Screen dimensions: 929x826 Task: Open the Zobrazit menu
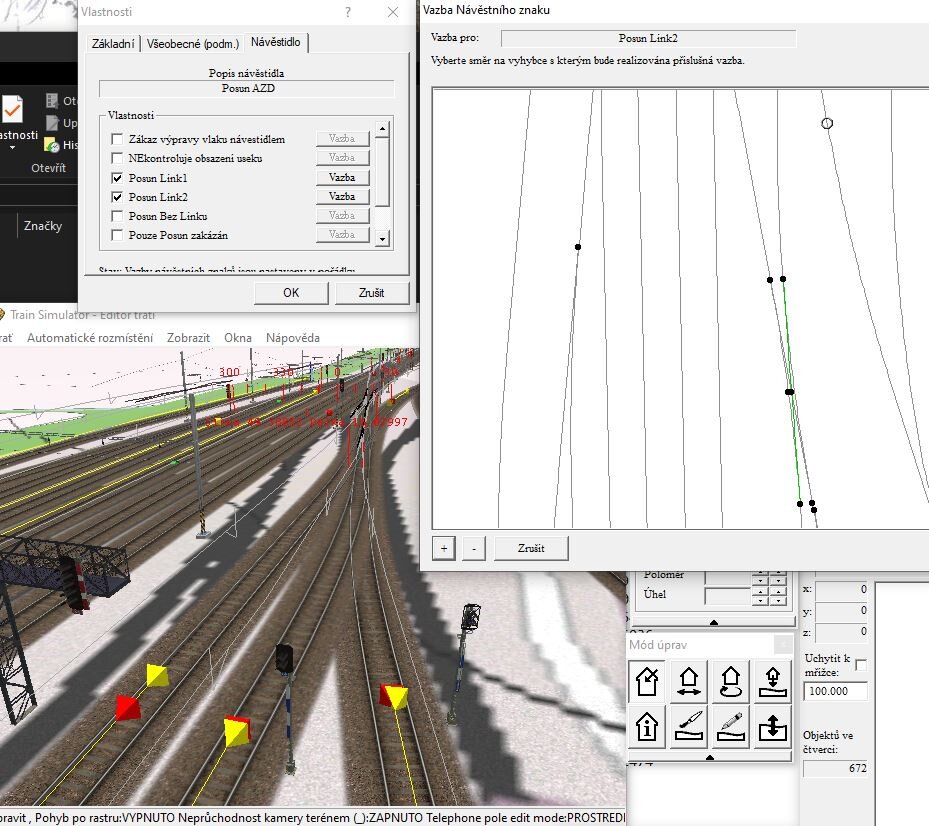[x=188, y=338]
